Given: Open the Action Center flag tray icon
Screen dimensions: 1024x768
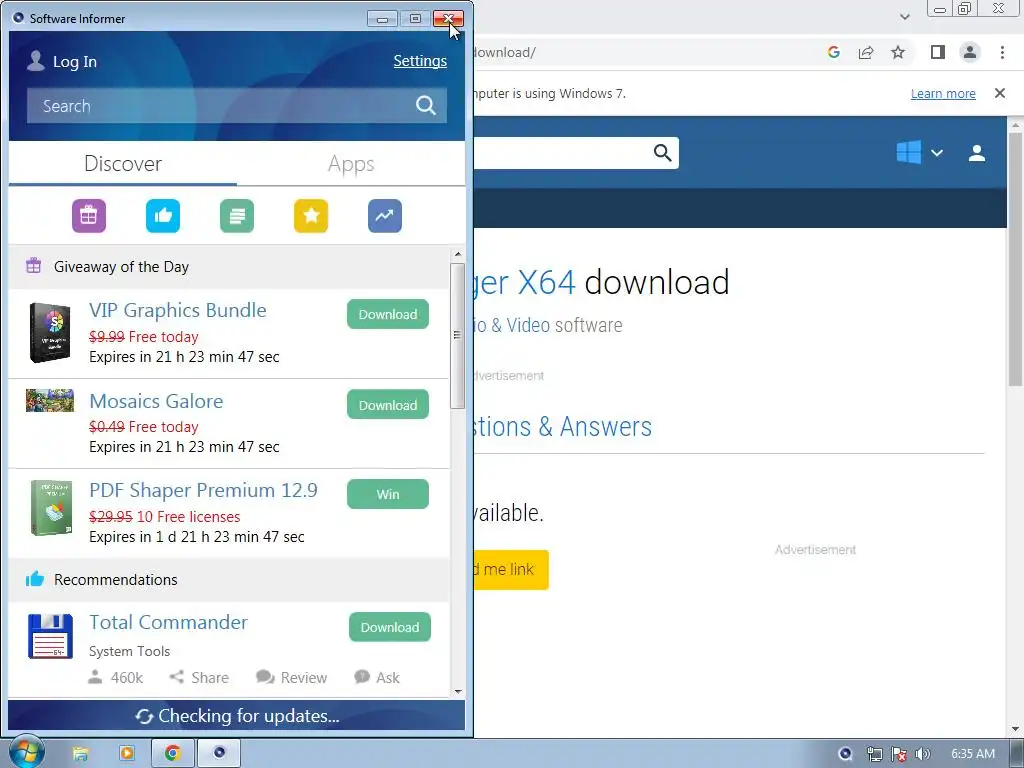Looking at the screenshot, I should 899,754.
